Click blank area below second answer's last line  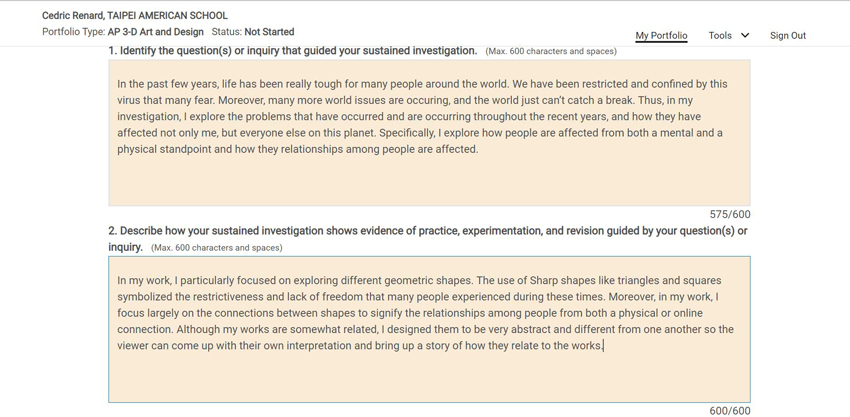click(429, 377)
